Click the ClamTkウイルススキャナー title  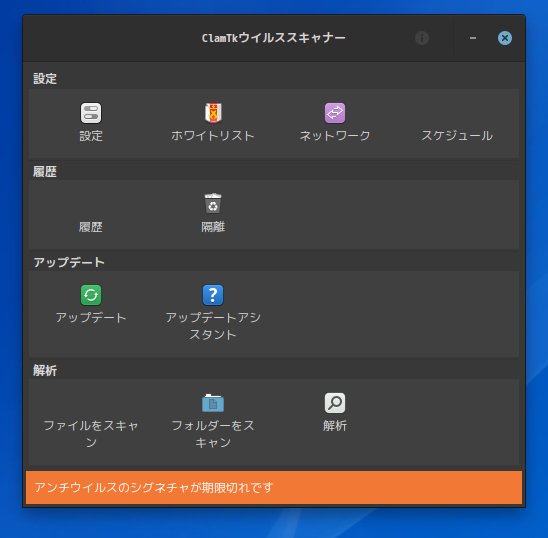[274, 38]
